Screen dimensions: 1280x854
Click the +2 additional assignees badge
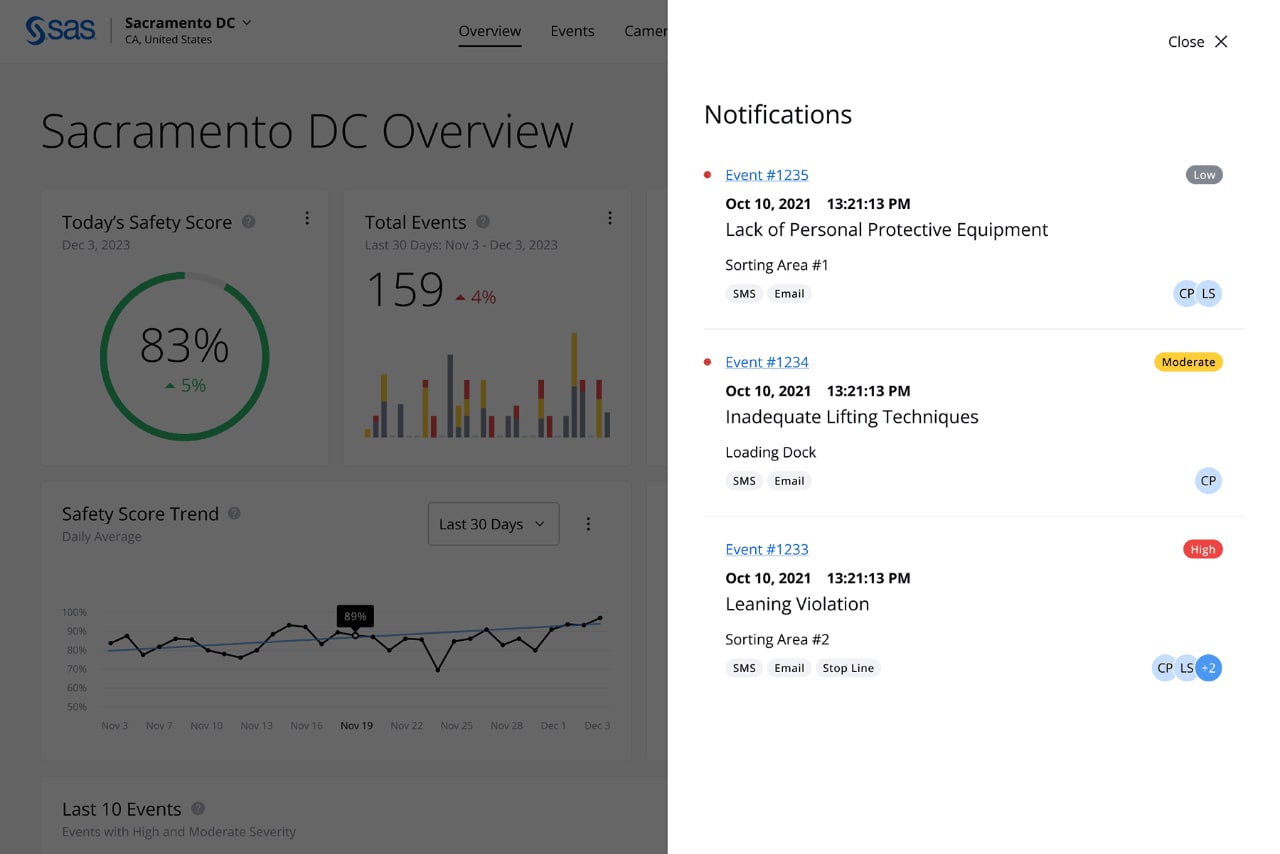click(x=1209, y=668)
